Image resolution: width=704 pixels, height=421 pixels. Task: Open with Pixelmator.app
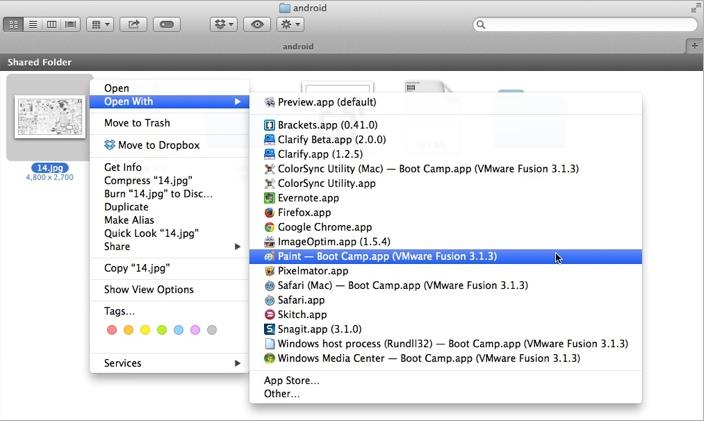click(445, 271)
